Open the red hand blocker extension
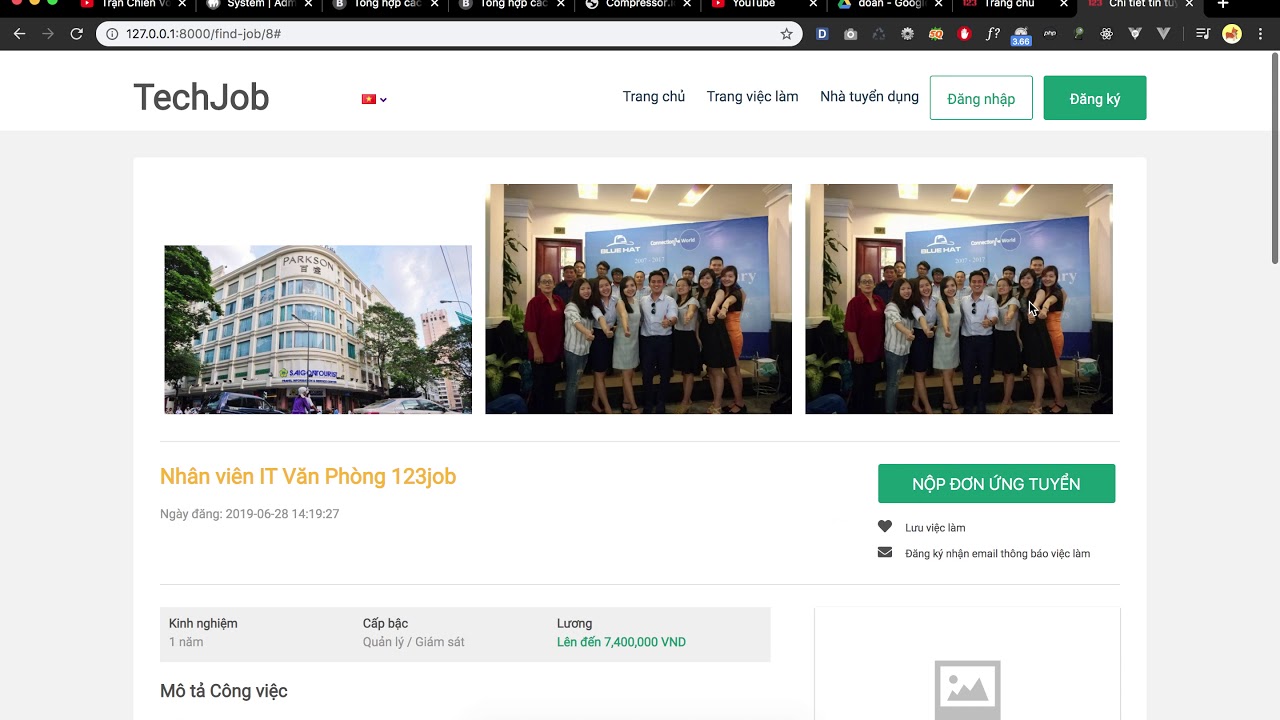Screen dimensions: 1280x720 tap(964, 34)
